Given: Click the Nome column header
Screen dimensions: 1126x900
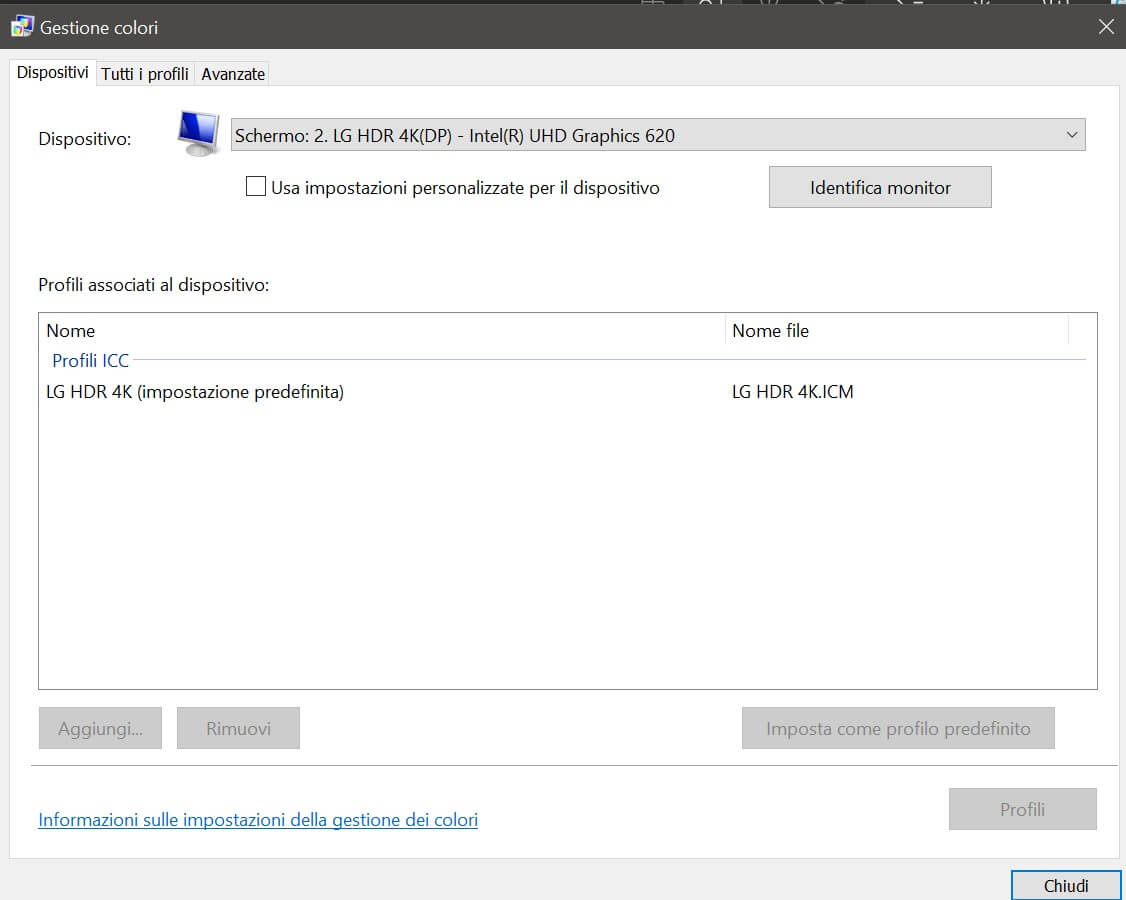Looking at the screenshot, I should pyautogui.click(x=71, y=330).
